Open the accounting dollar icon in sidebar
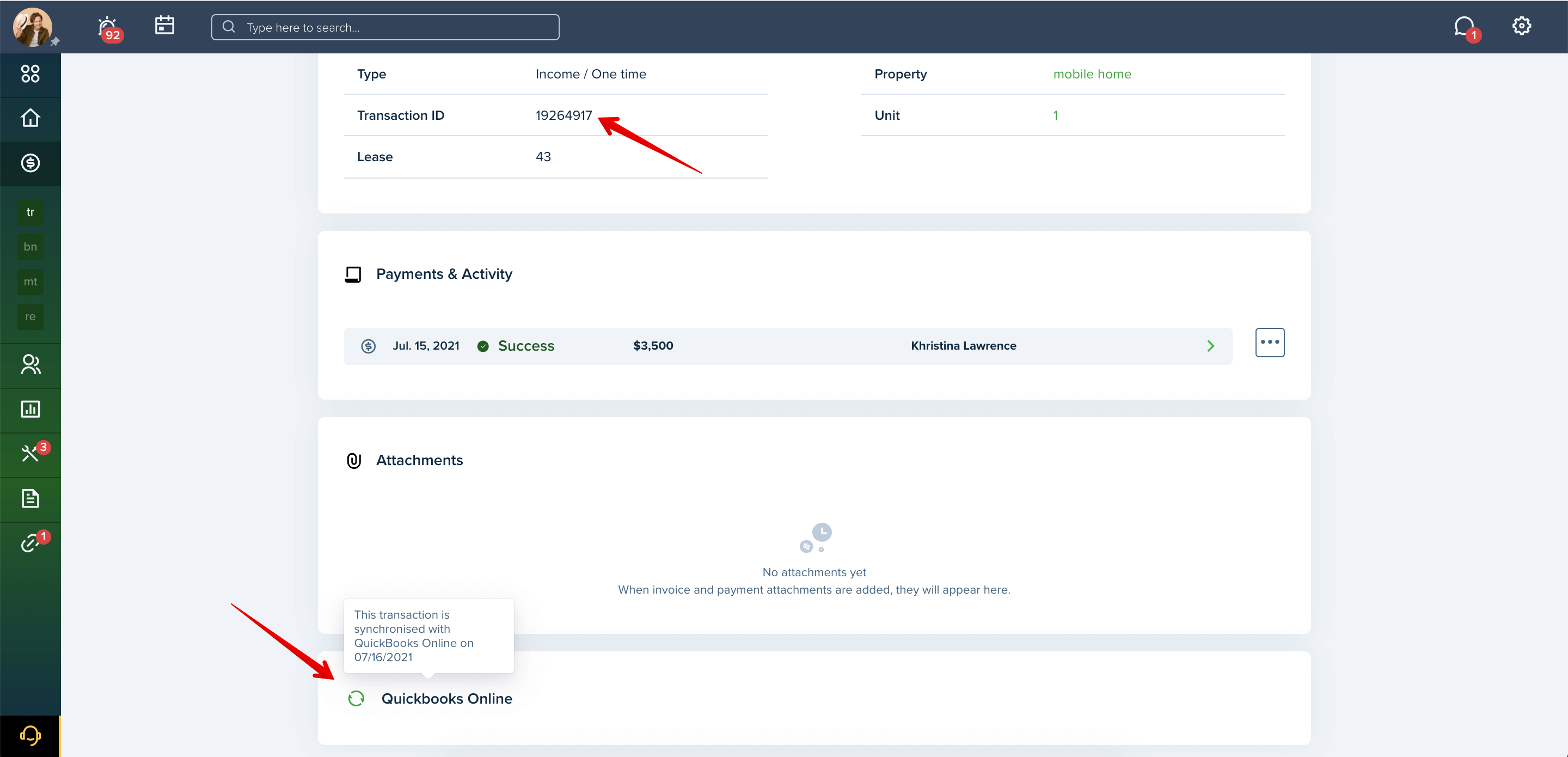This screenshot has width=1568, height=757. coord(30,163)
